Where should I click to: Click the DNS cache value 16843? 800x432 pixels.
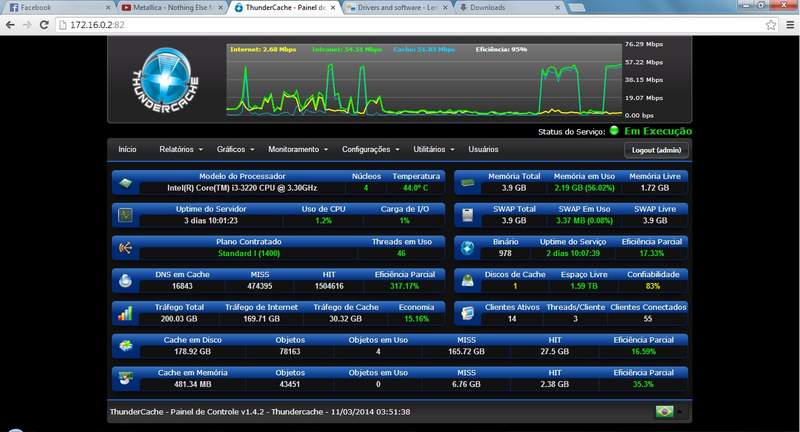[182, 286]
